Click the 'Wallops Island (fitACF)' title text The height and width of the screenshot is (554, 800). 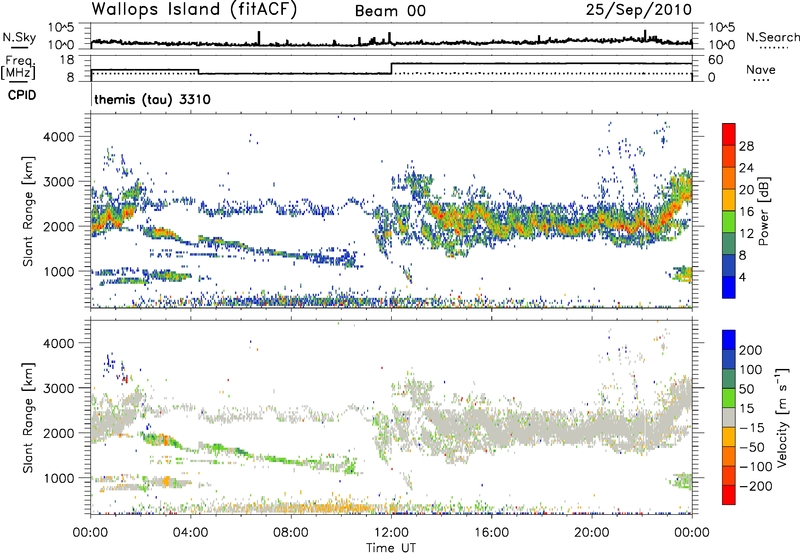194,9
